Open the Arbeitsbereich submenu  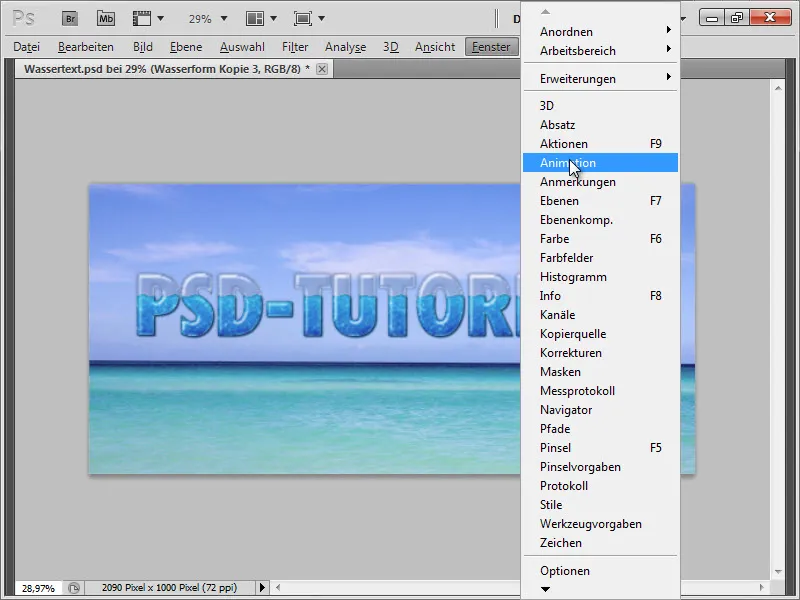click(x=601, y=51)
